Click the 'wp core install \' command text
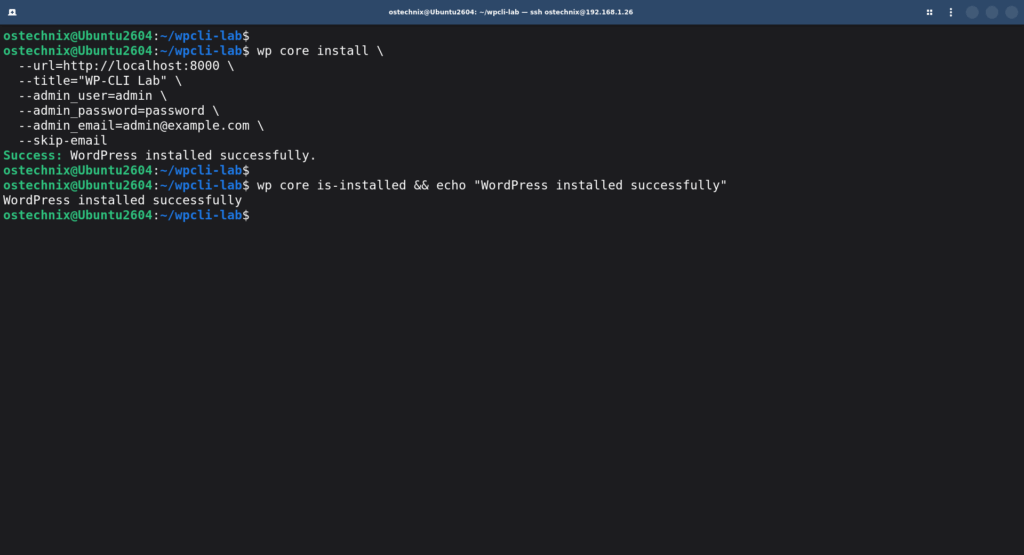Viewport: 1024px width, 555px height. click(320, 51)
